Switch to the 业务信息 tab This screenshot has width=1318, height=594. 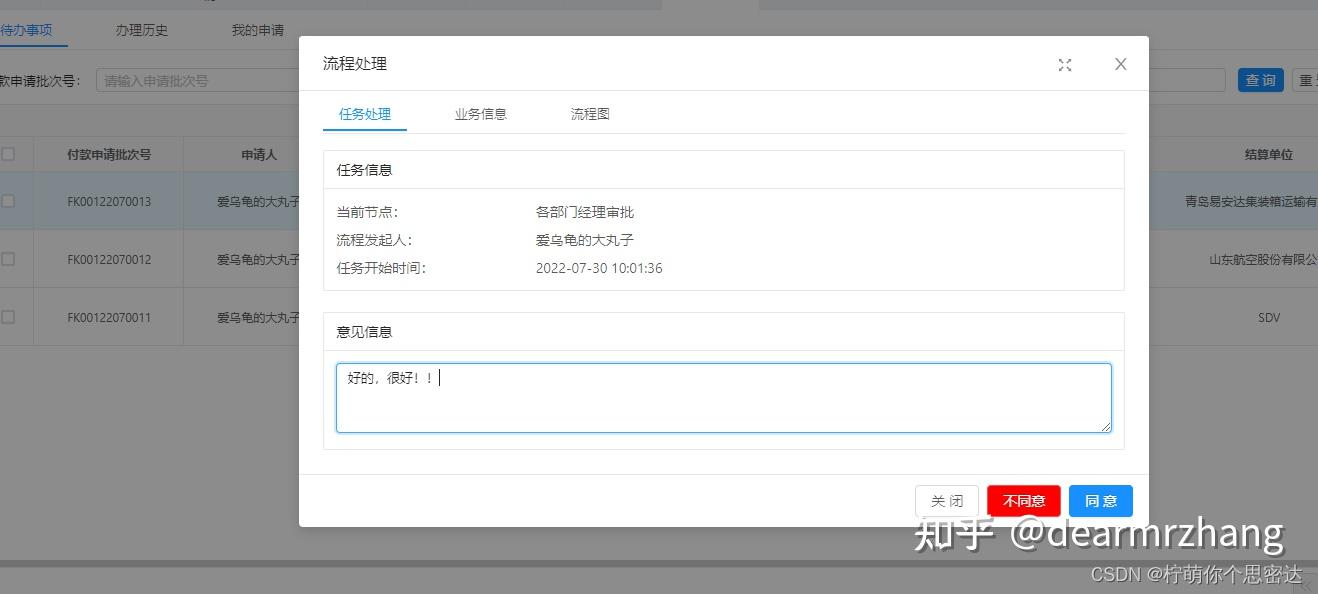(480, 114)
